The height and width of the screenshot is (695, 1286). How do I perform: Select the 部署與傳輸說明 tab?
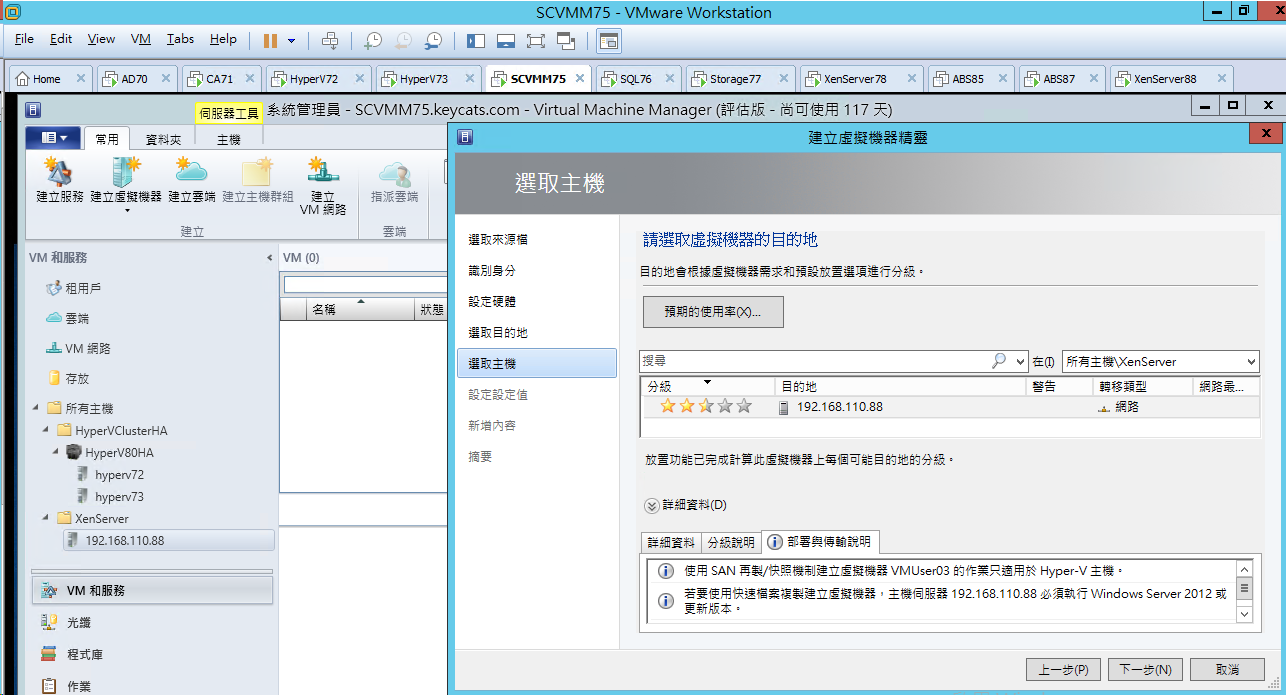(819, 542)
